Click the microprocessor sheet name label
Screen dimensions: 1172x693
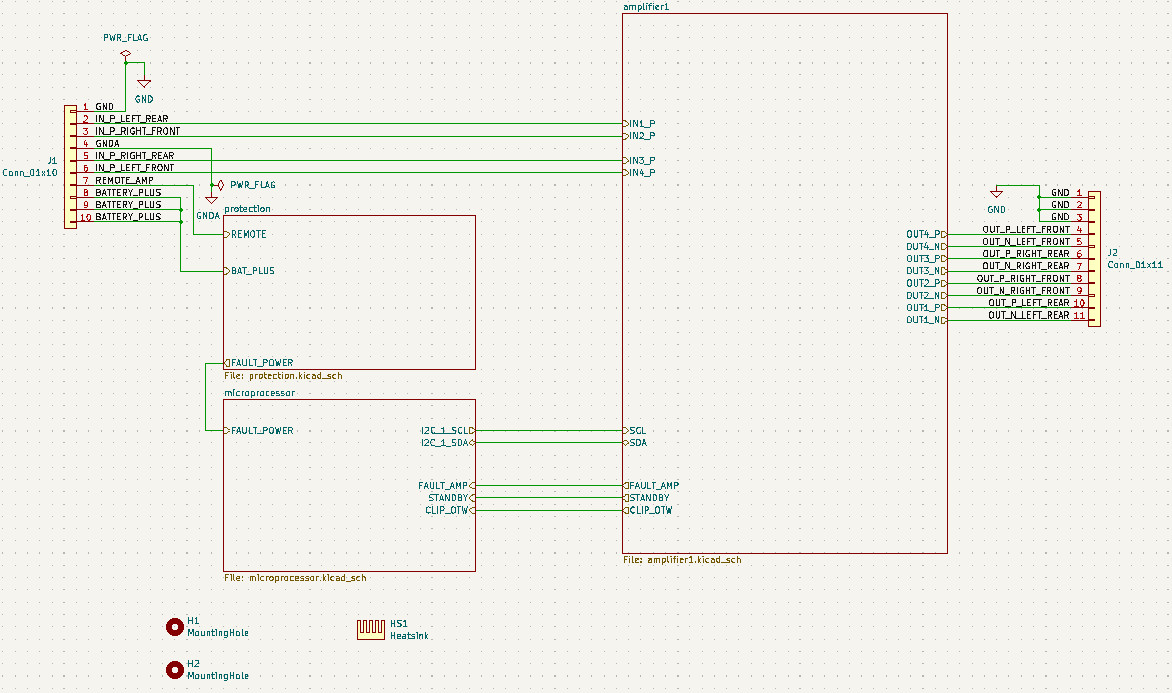(259, 392)
